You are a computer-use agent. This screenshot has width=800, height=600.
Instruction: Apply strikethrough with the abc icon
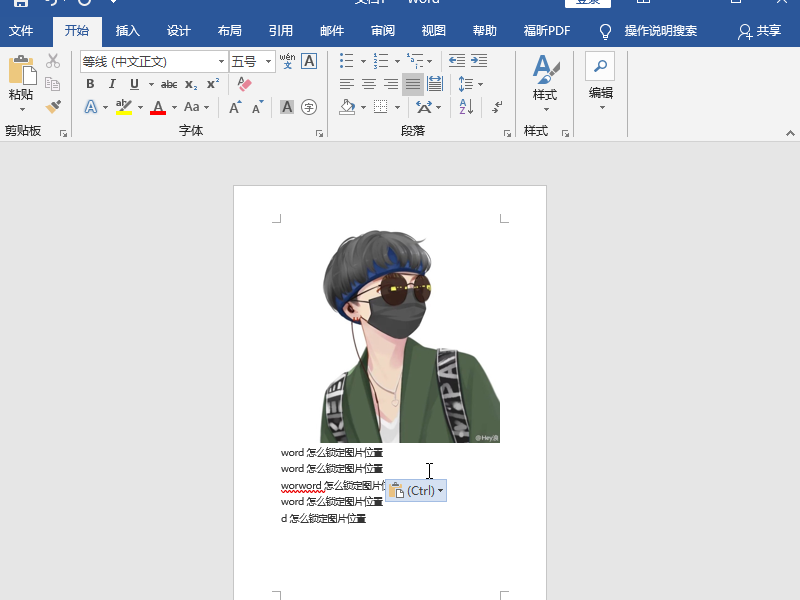pos(169,85)
